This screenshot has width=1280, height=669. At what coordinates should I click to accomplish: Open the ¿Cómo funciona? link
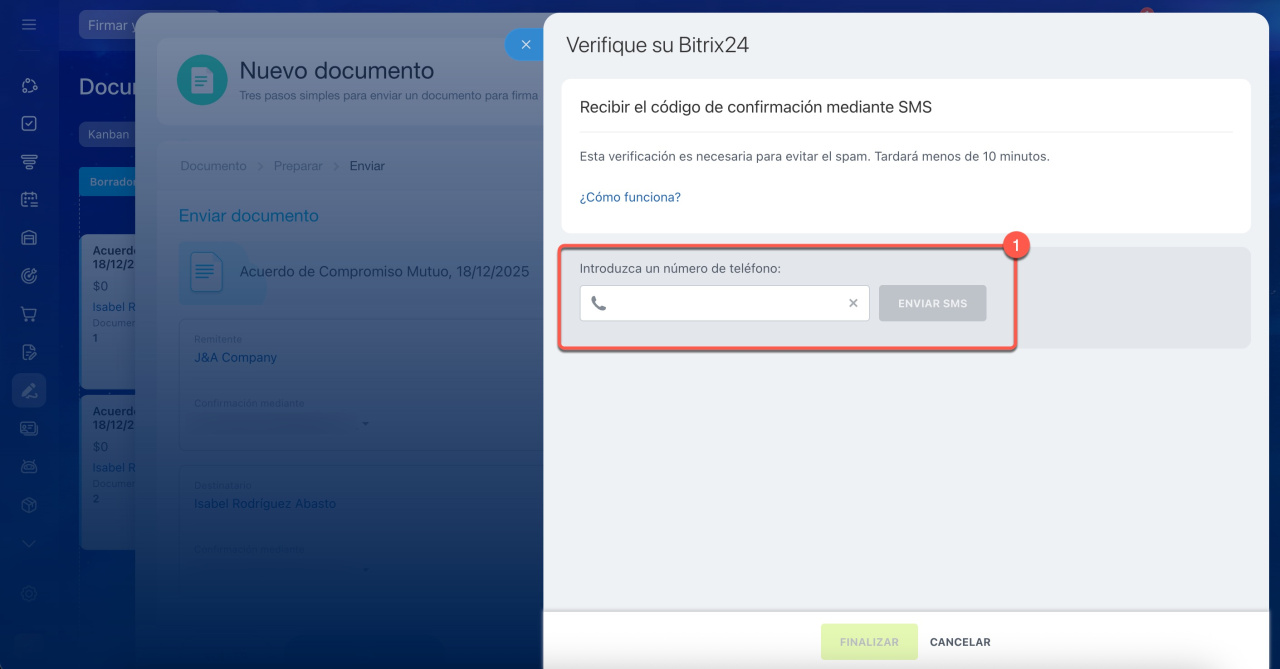(x=630, y=197)
